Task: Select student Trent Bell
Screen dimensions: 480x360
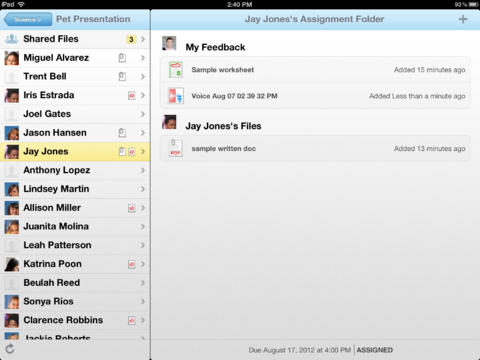Action: pyautogui.click(x=75, y=77)
